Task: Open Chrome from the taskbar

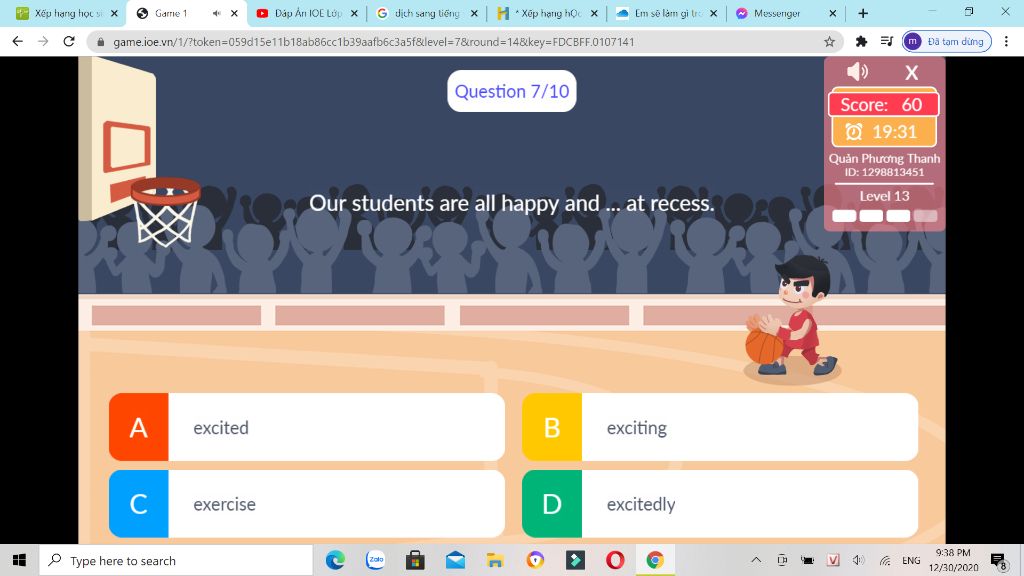Action: pos(655,560)
